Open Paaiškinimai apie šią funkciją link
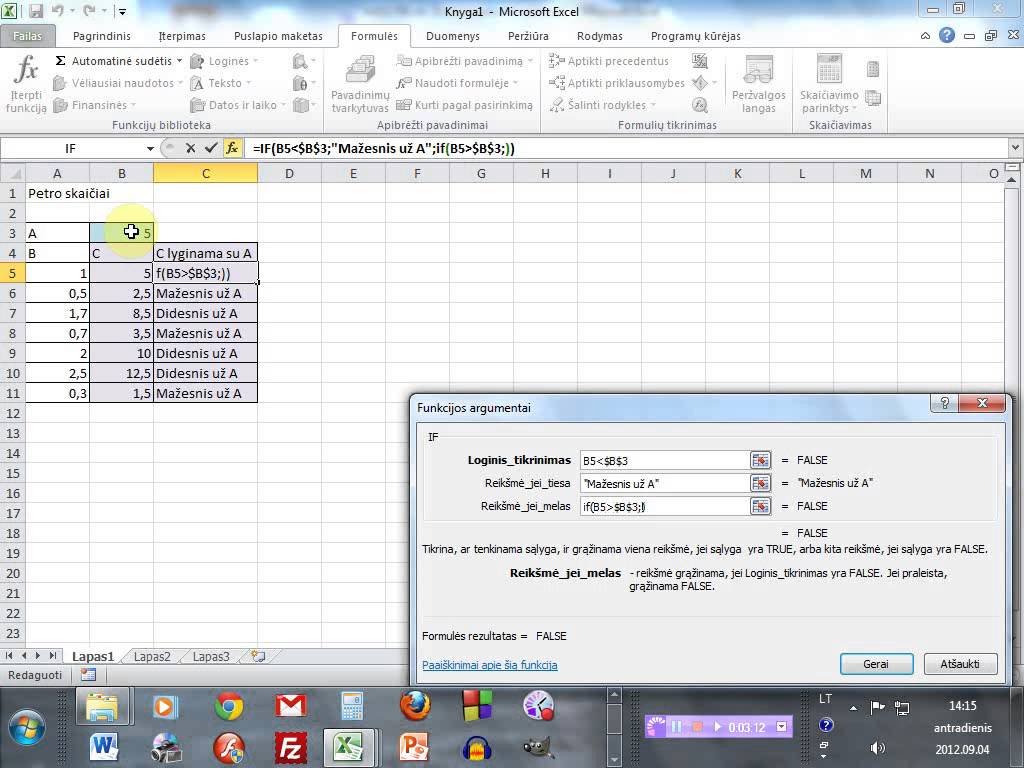 point(490,665)
